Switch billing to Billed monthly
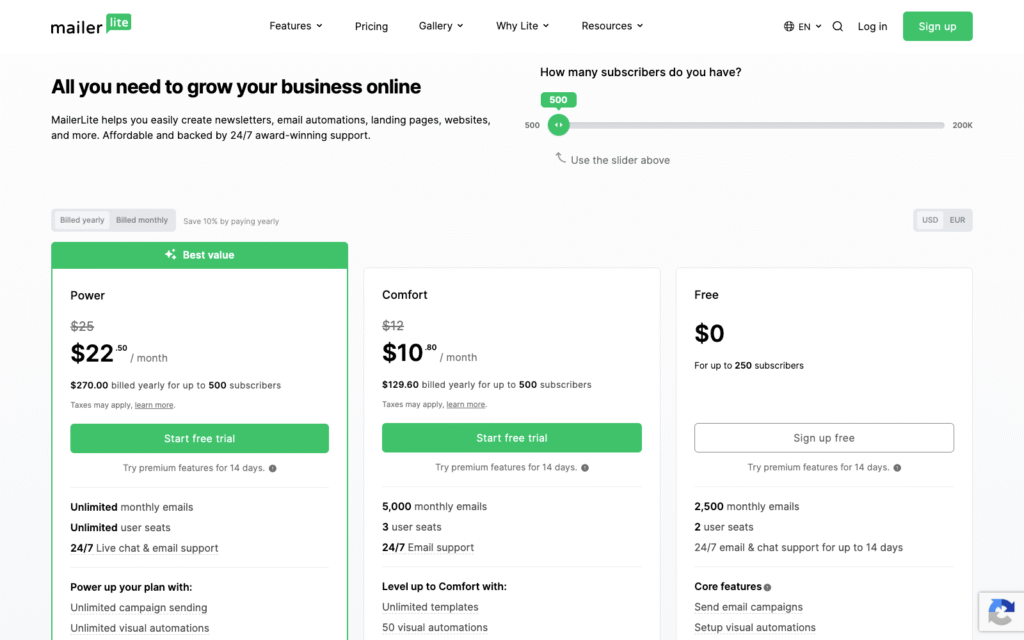 pos(142,220)
